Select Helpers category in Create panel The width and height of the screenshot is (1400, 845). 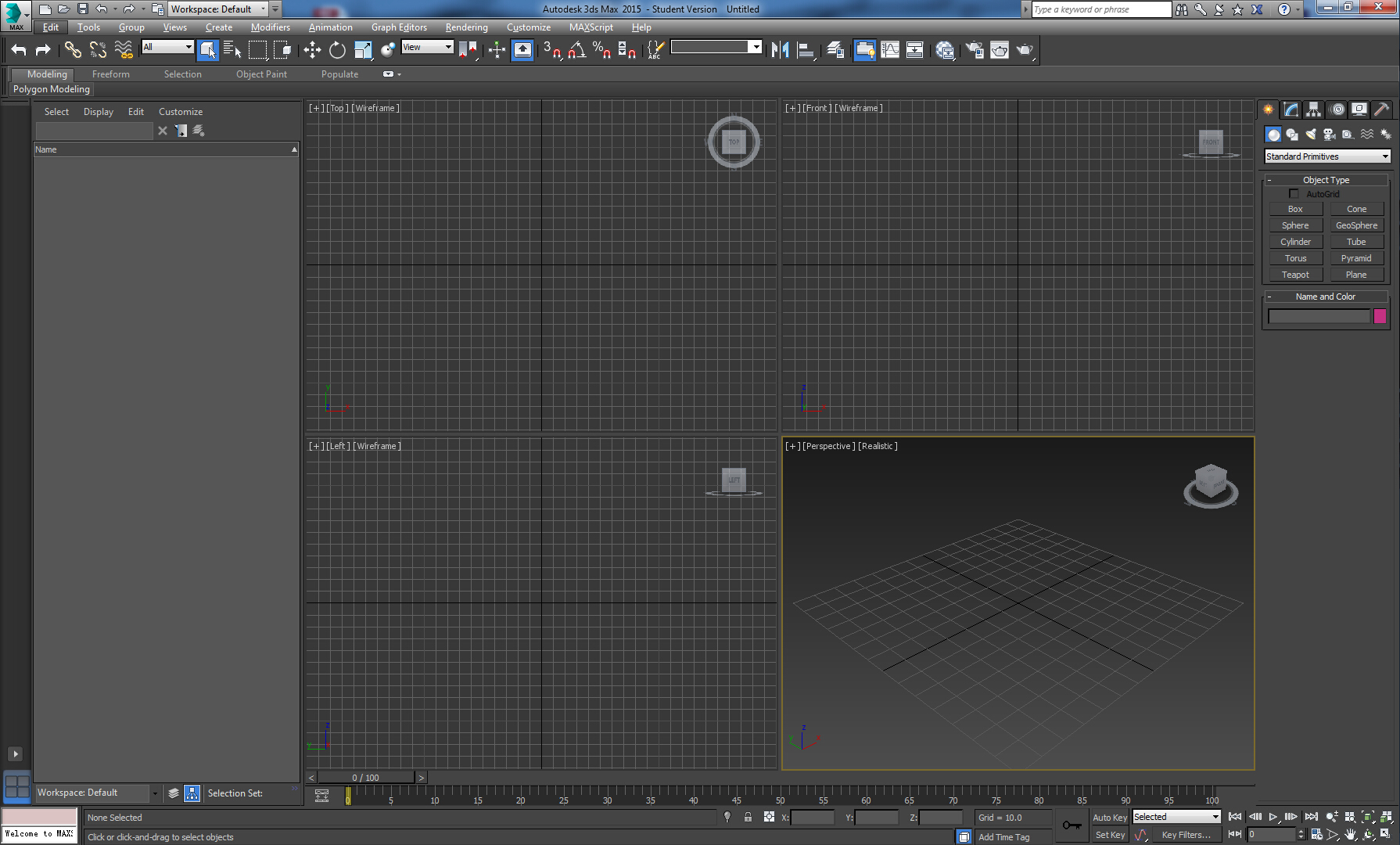pyautogui.click(x=1348, y=135)
